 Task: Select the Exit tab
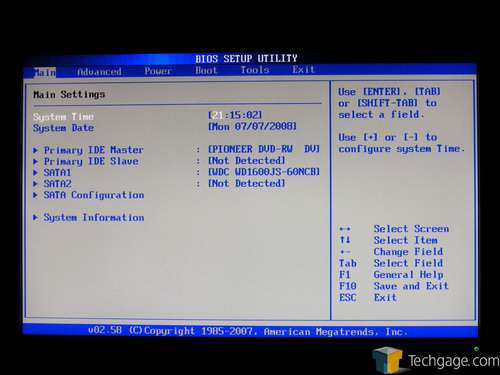[x=303, y=69]
